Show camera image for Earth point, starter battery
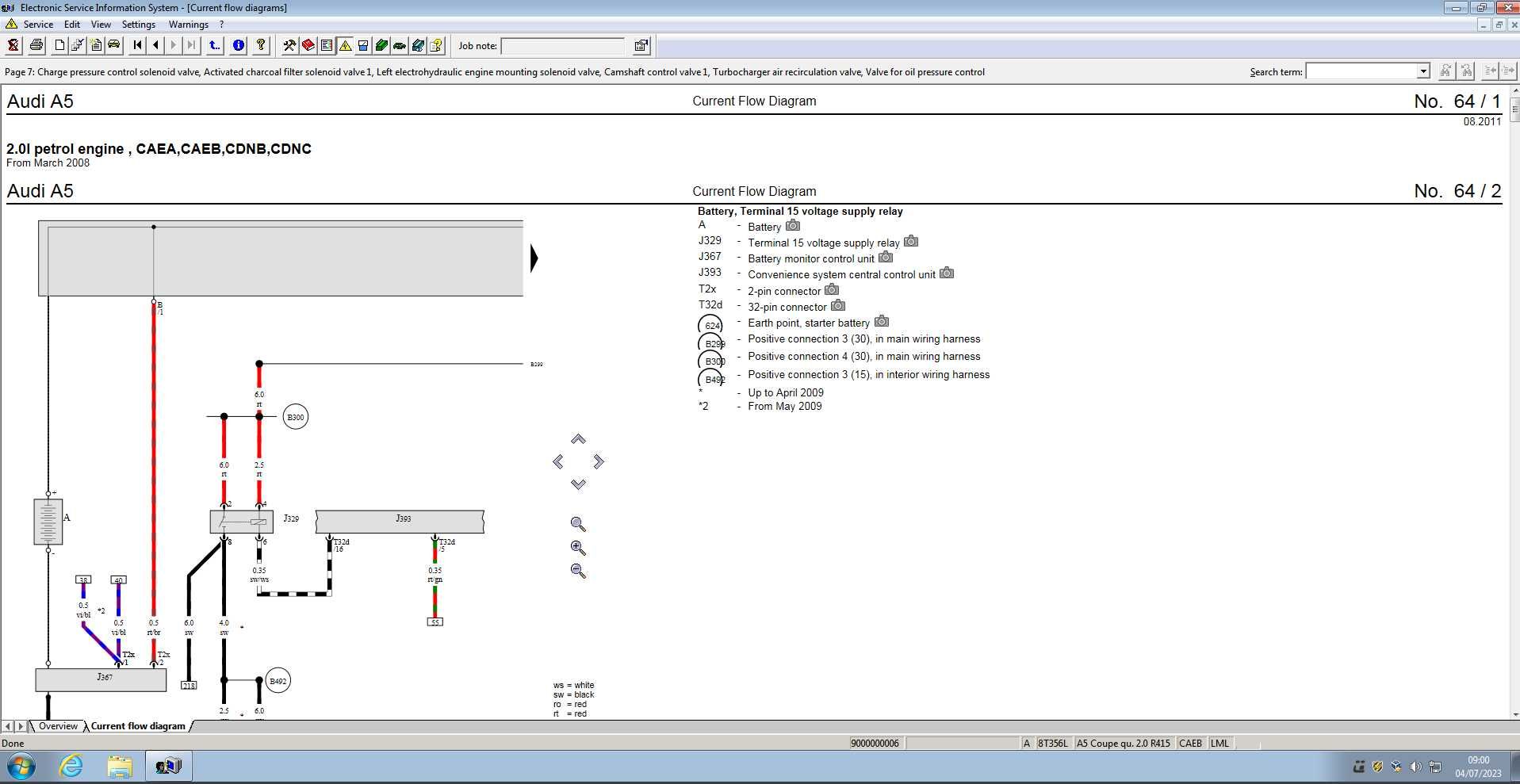 882,321
